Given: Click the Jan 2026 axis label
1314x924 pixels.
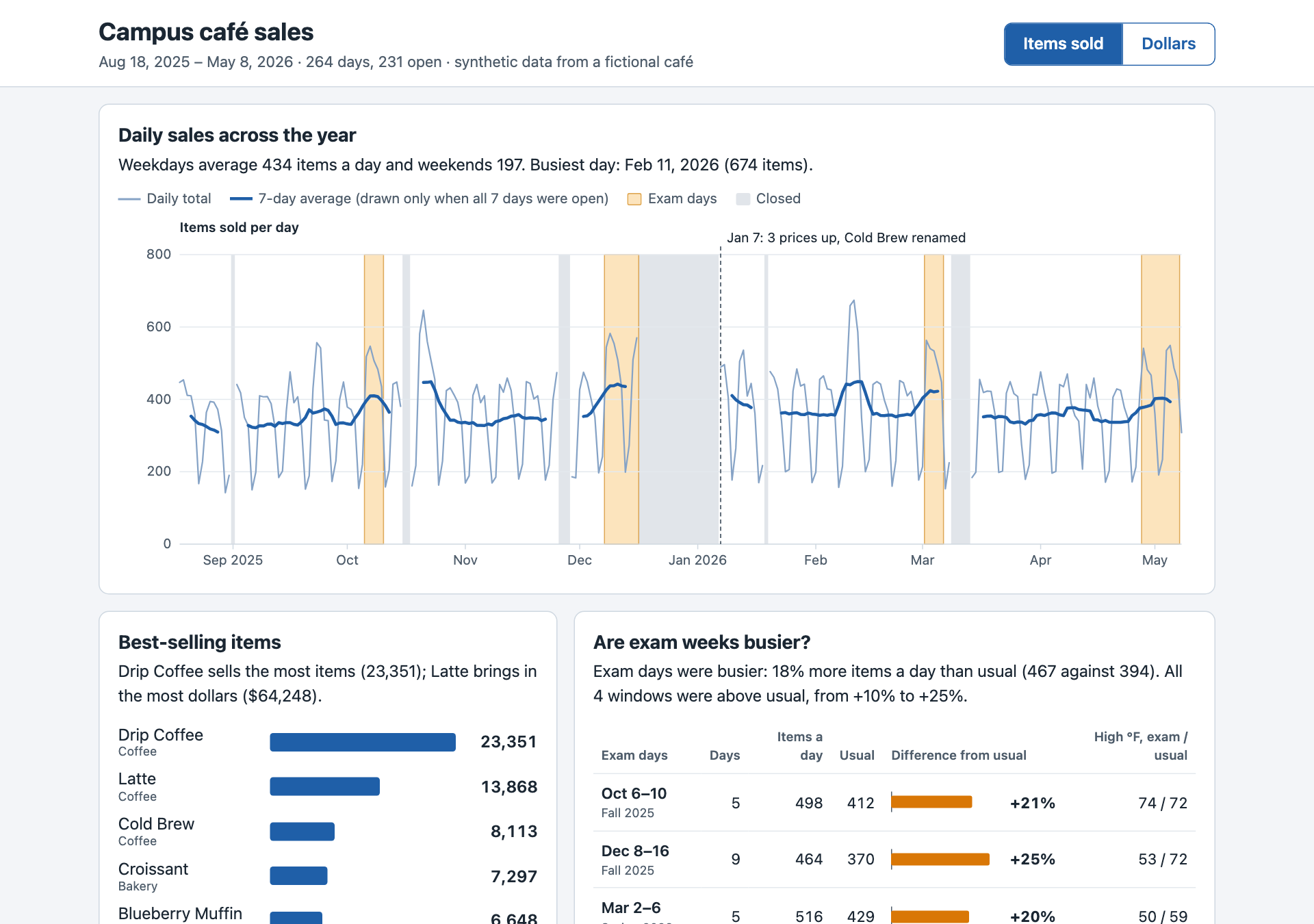Looking at the screenshot, I should [x=697, y=560].
